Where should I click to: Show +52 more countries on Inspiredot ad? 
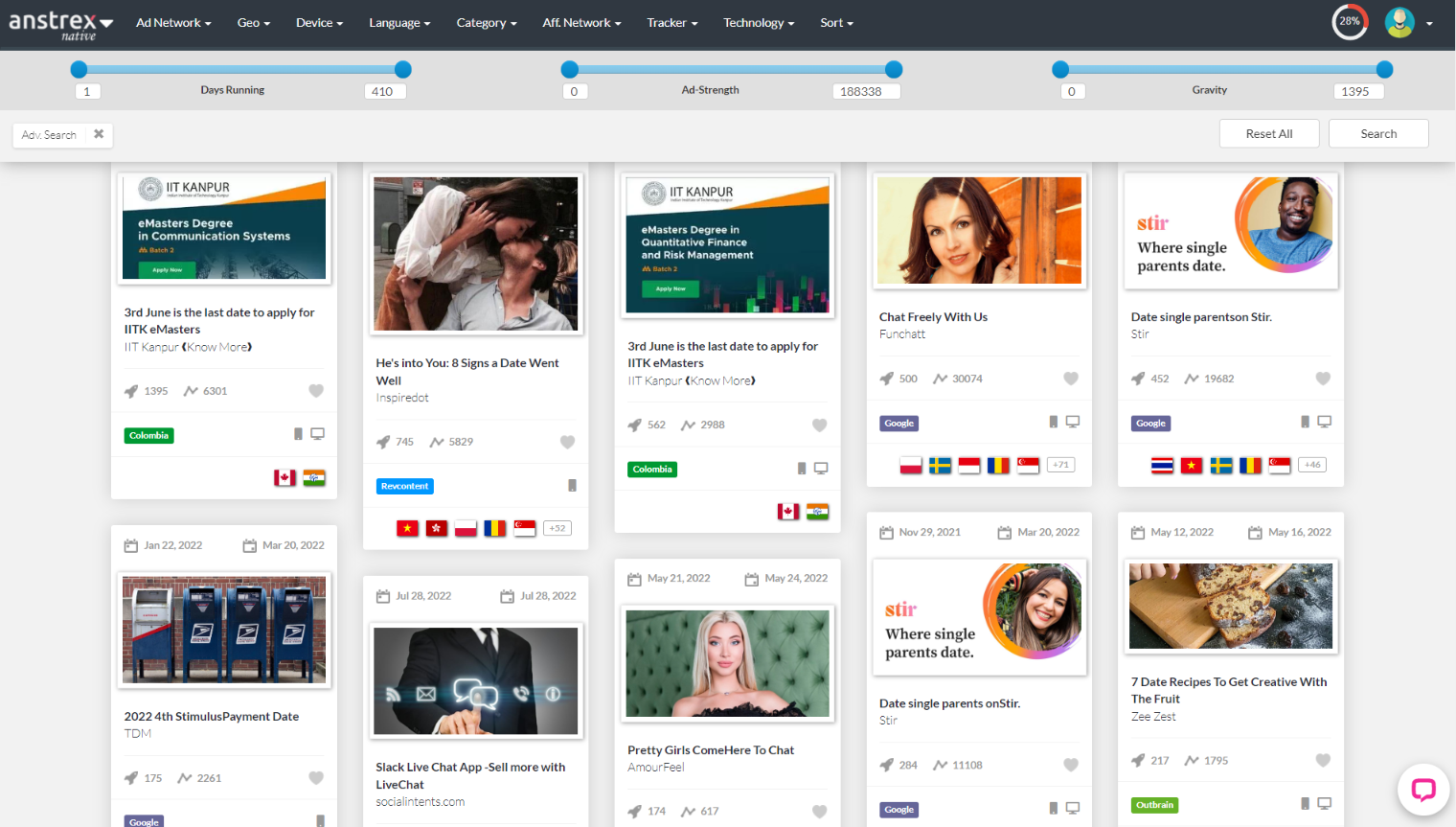click(557, 528)
